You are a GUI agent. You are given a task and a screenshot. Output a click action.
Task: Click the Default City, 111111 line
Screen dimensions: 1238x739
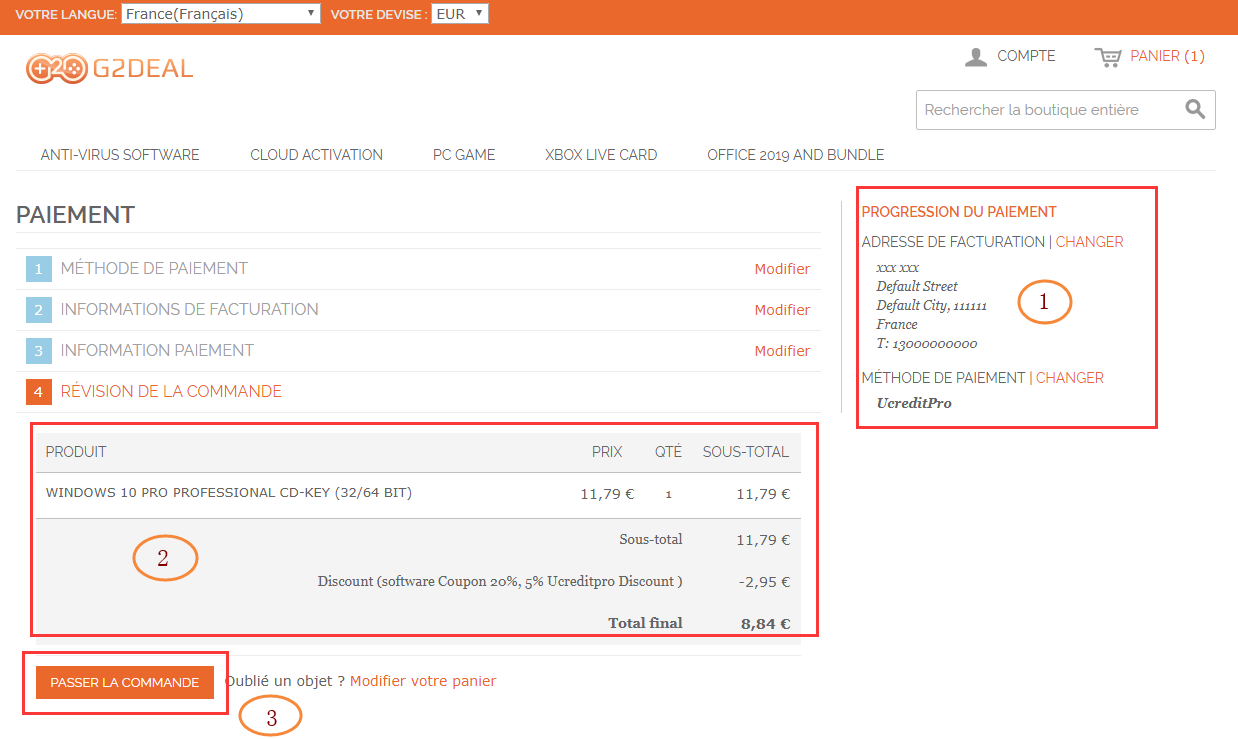[x=932, y=306]
